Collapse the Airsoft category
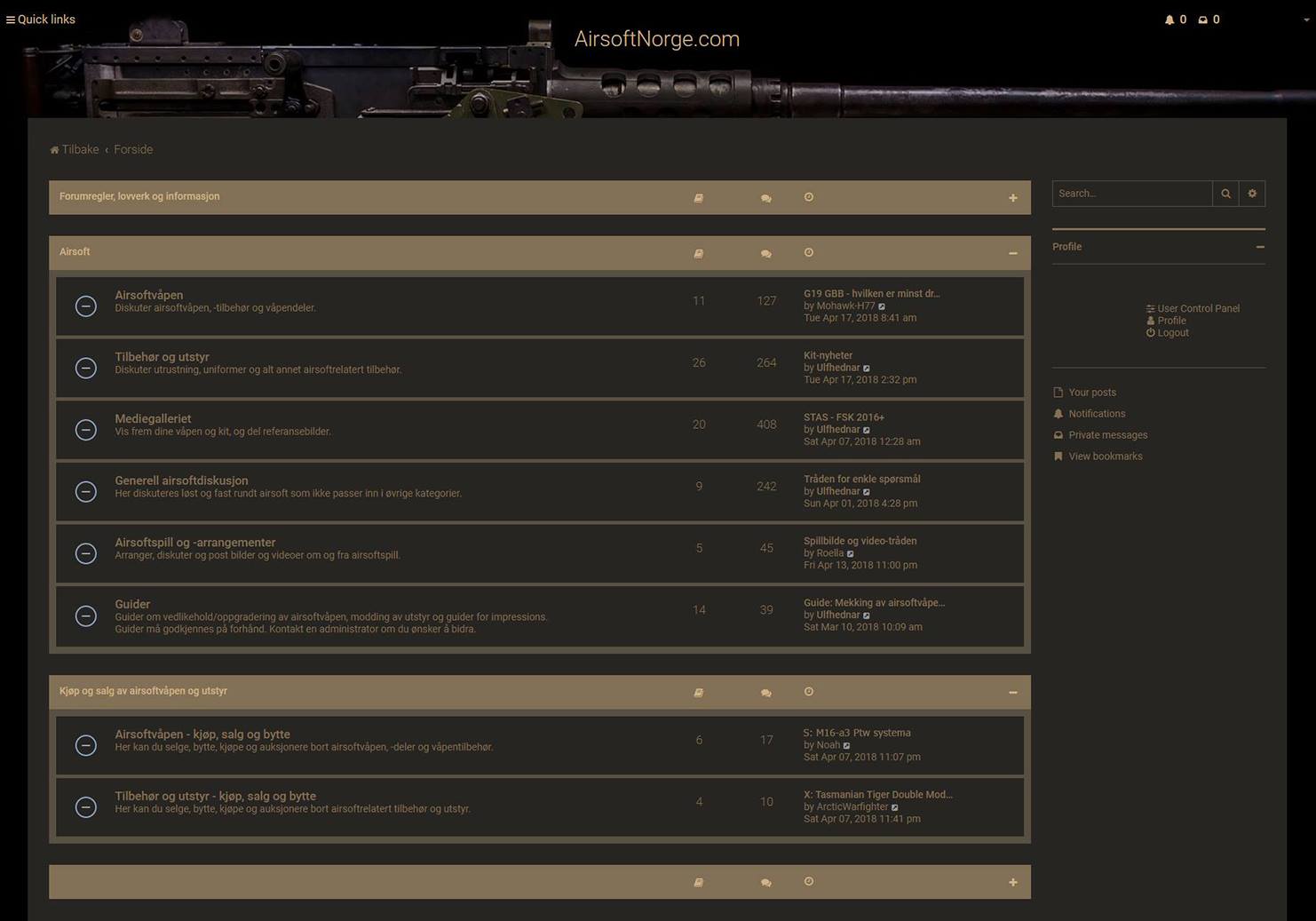This screenshot has width=1316, height=921. click(x=1013, y=253)
